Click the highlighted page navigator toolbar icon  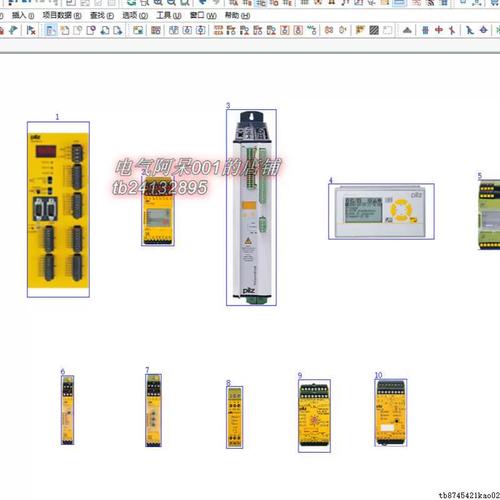(51, 30)
